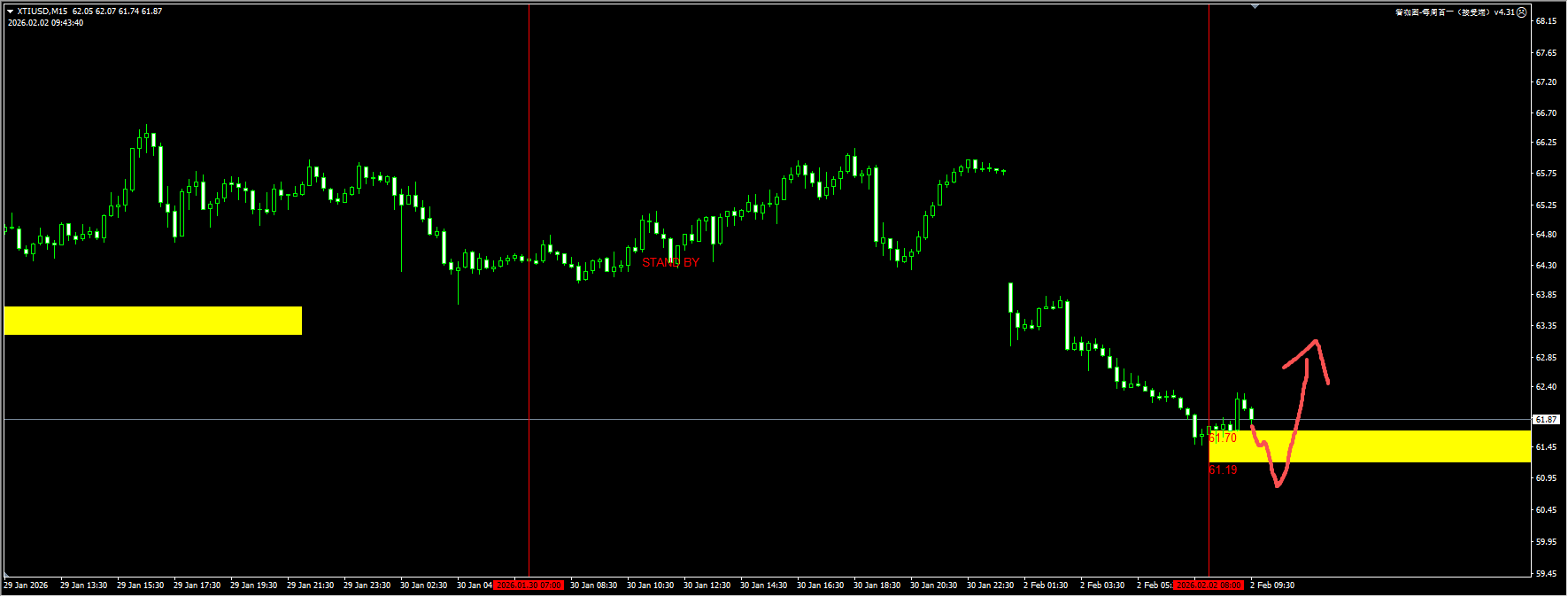Click the red STAND BY text label
The image size is (1568, 597).
coord(670,262)
